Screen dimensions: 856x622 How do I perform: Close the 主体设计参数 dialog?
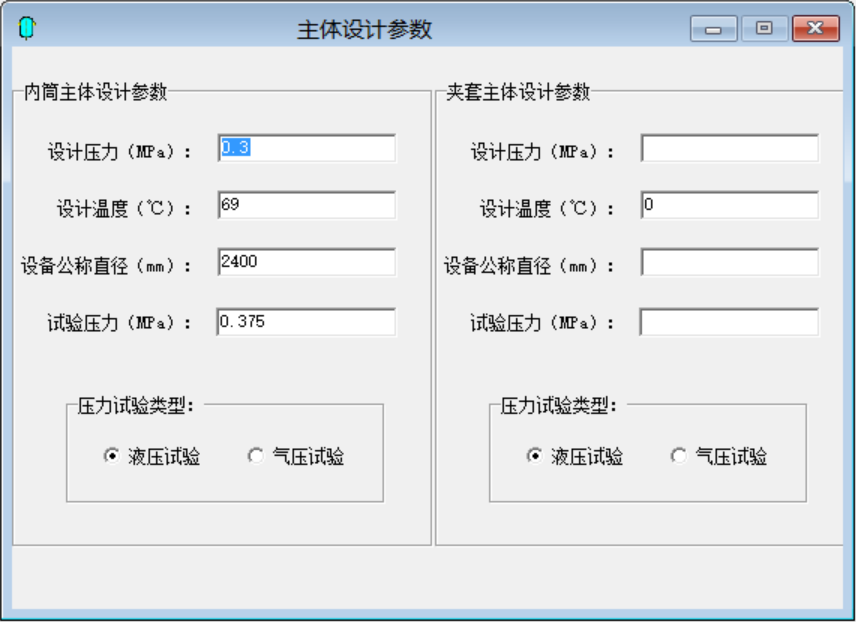(x=816, y=29)
